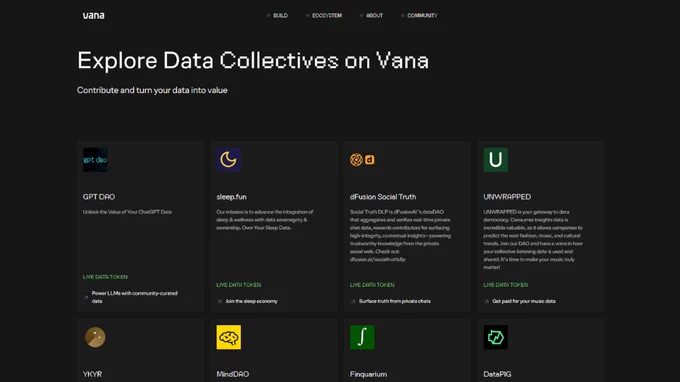Click the dFusion Social Truth orange logo

[362, 160]
